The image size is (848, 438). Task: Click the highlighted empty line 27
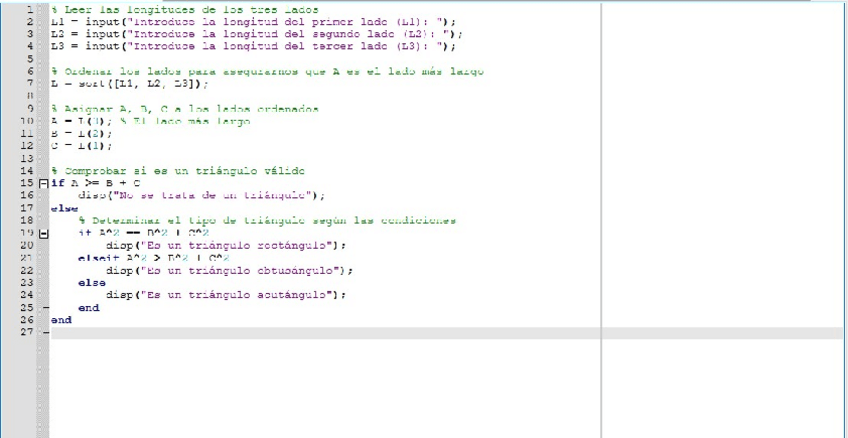[446, 333]
